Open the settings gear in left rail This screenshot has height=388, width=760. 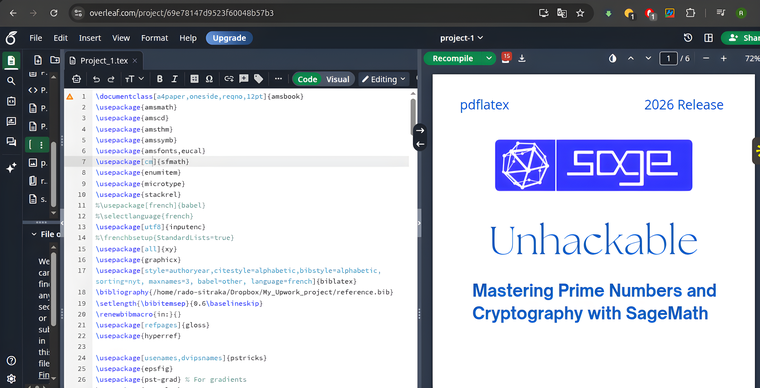point(12,378)
